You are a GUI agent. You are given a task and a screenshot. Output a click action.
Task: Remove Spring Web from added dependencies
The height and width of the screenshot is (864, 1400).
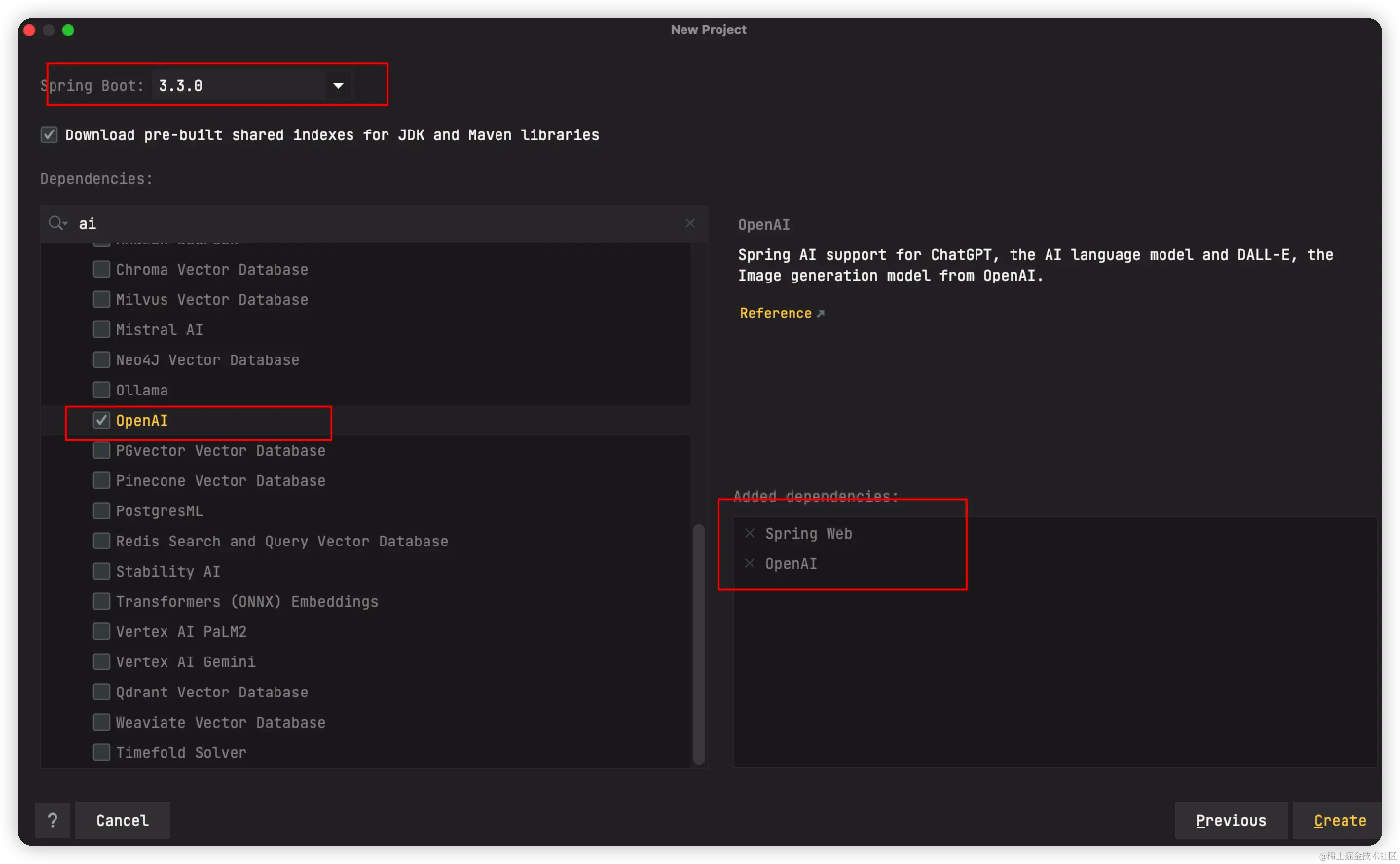click(x=750, y=533)
